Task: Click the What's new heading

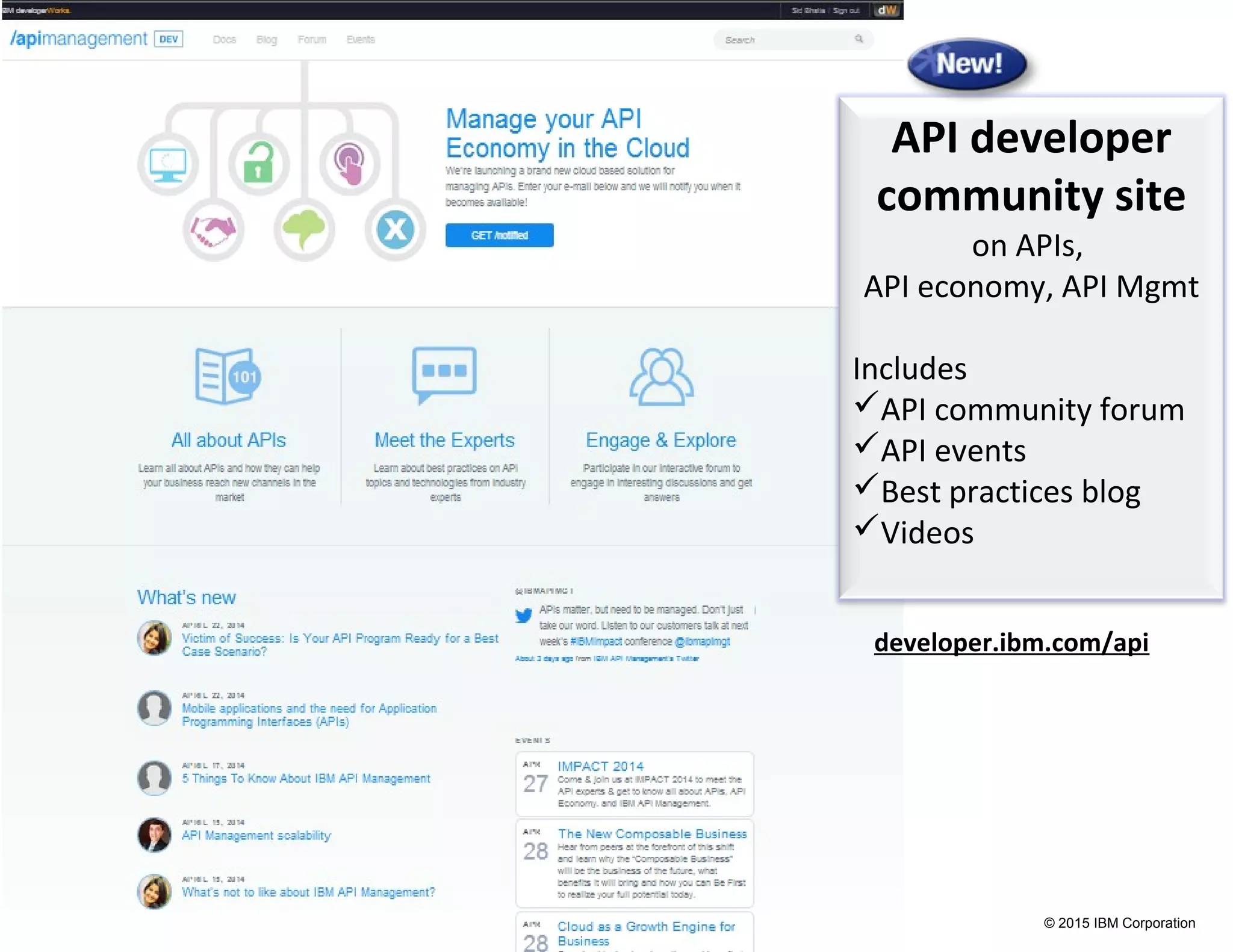Action: [187, 598]
